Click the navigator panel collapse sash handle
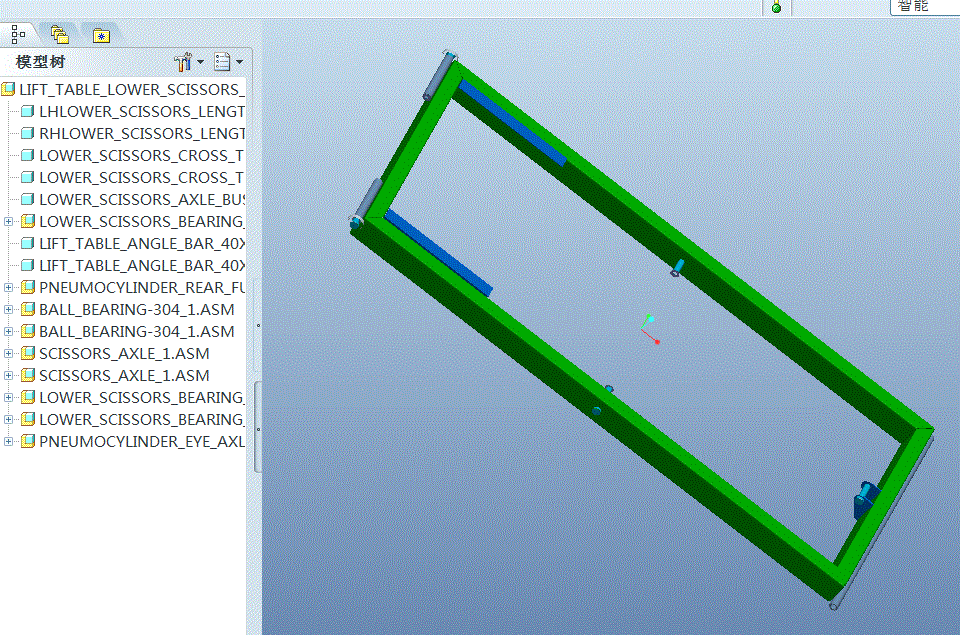The width and height of the screenshot is (960, 635). coord(258,427)
